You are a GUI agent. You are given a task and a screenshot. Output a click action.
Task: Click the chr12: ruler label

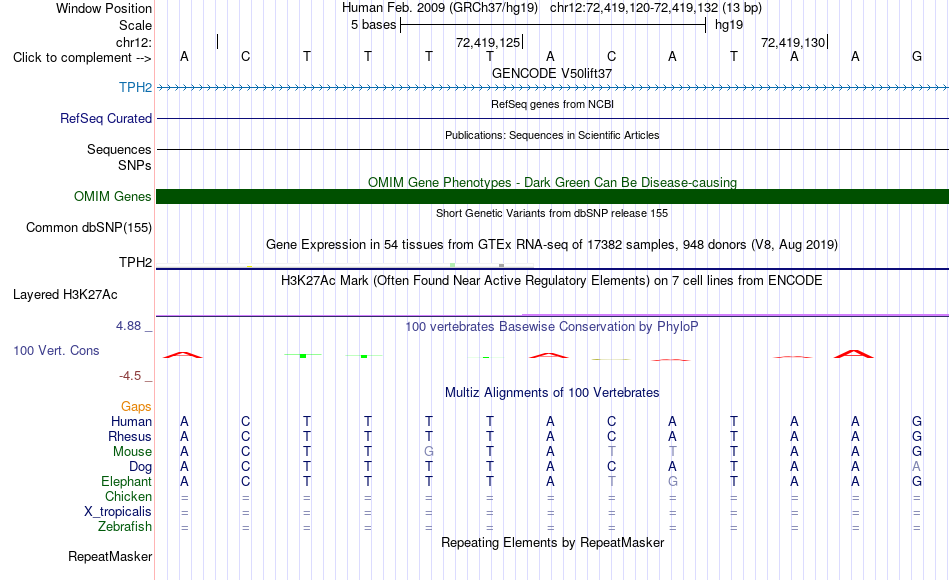pyautogui.click(x=133, y=42)
